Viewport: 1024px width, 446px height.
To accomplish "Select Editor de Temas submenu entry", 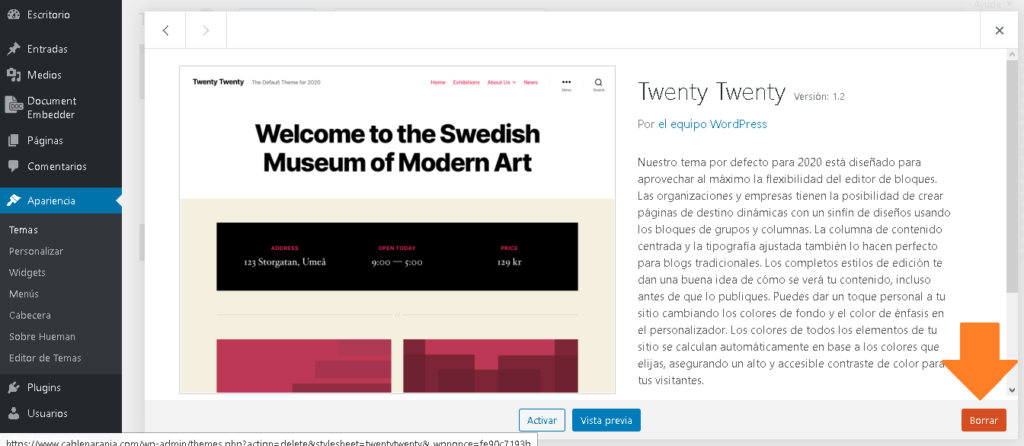I will coord(45,358).
